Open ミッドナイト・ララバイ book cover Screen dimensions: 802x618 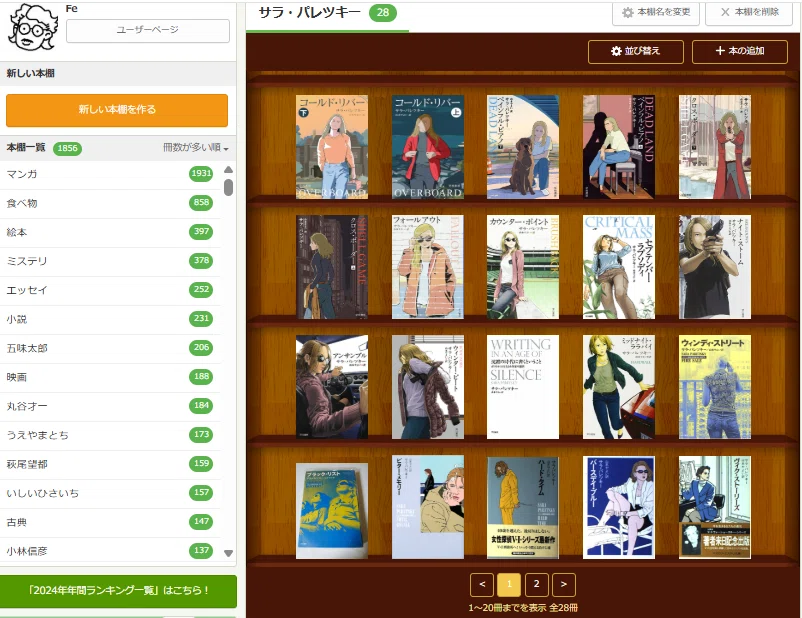tap(619, 387)
